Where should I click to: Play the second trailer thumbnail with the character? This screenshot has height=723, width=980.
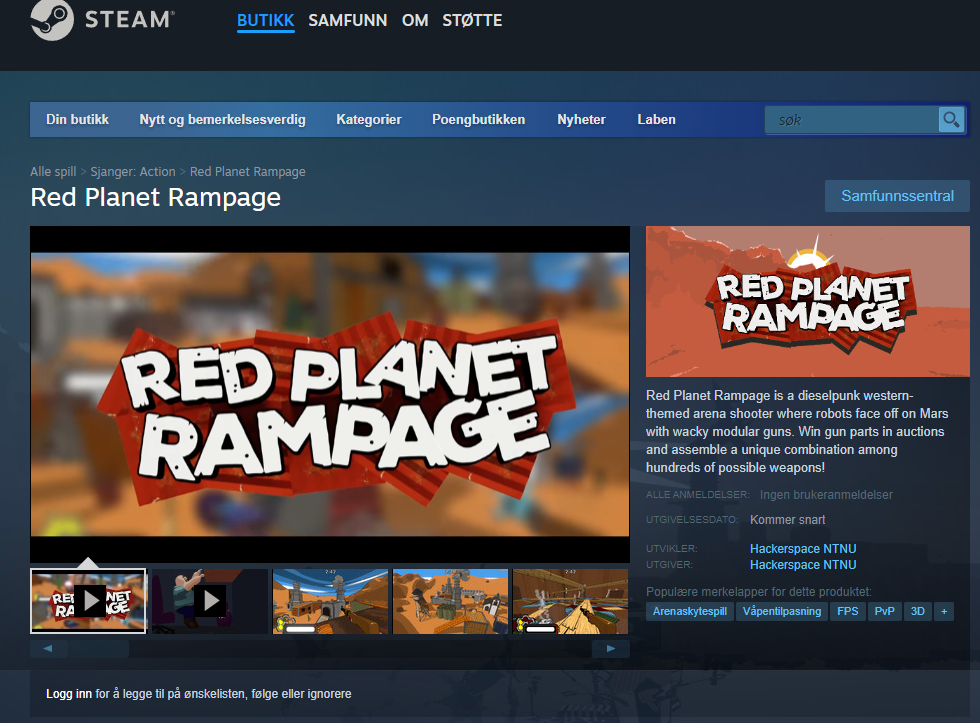pyautogui.click(x=210, y=601)
